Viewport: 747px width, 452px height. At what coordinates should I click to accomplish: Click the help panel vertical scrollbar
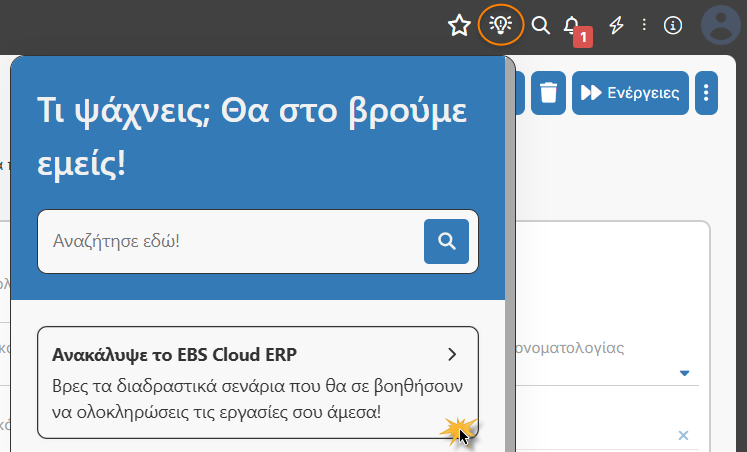tap(510, 255)
